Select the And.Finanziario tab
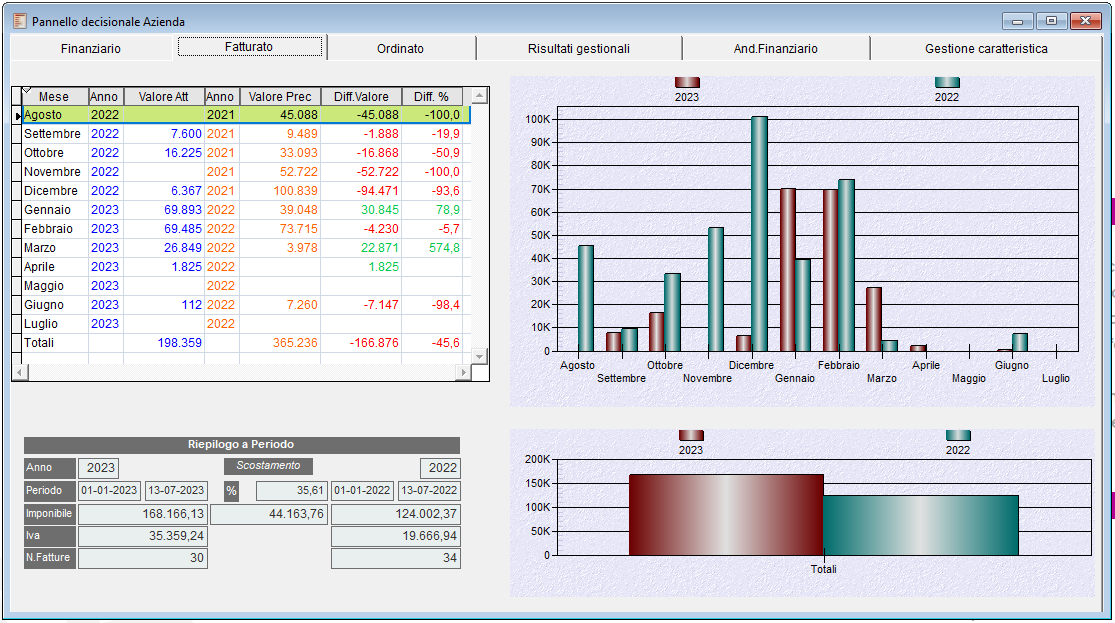The image size is (1115, 623). click(775, 48)
